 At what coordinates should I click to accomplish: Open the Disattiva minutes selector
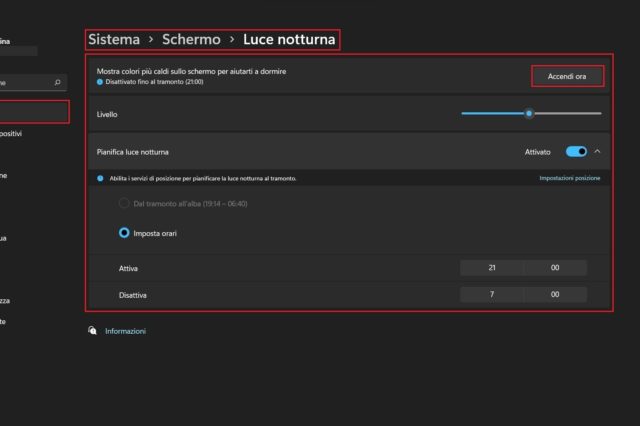(555, 295)
